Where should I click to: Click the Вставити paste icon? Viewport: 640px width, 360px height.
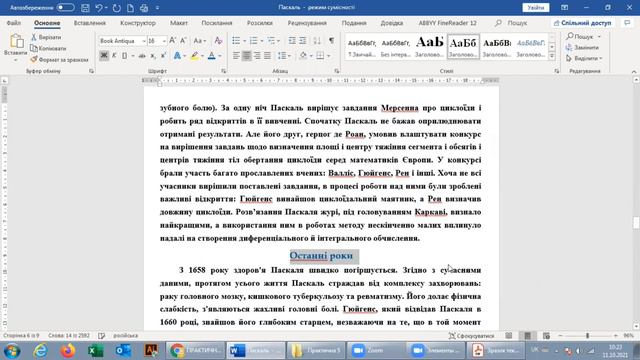pos(16,42)
